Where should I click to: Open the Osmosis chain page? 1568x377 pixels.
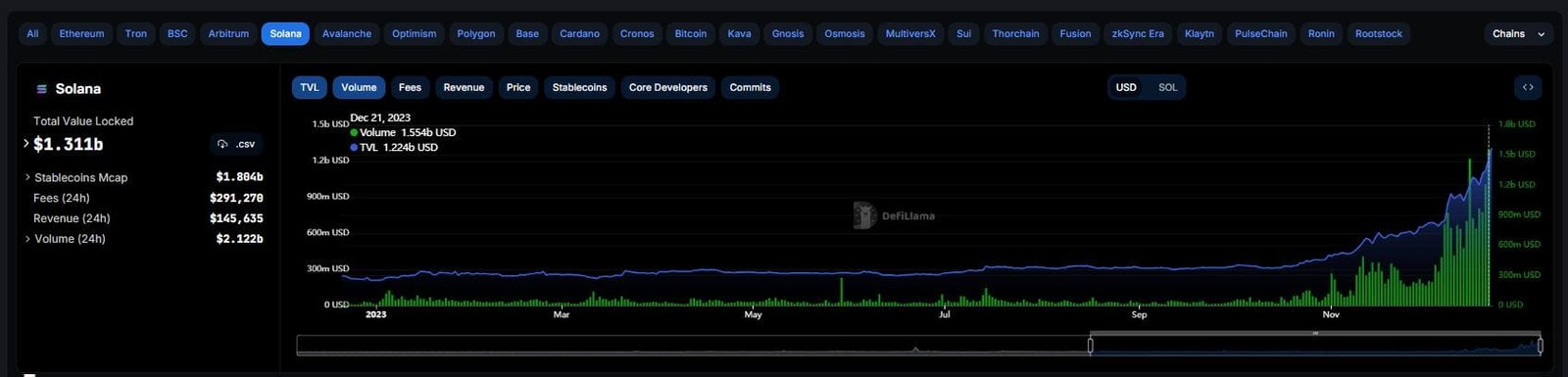coord(845,33)
